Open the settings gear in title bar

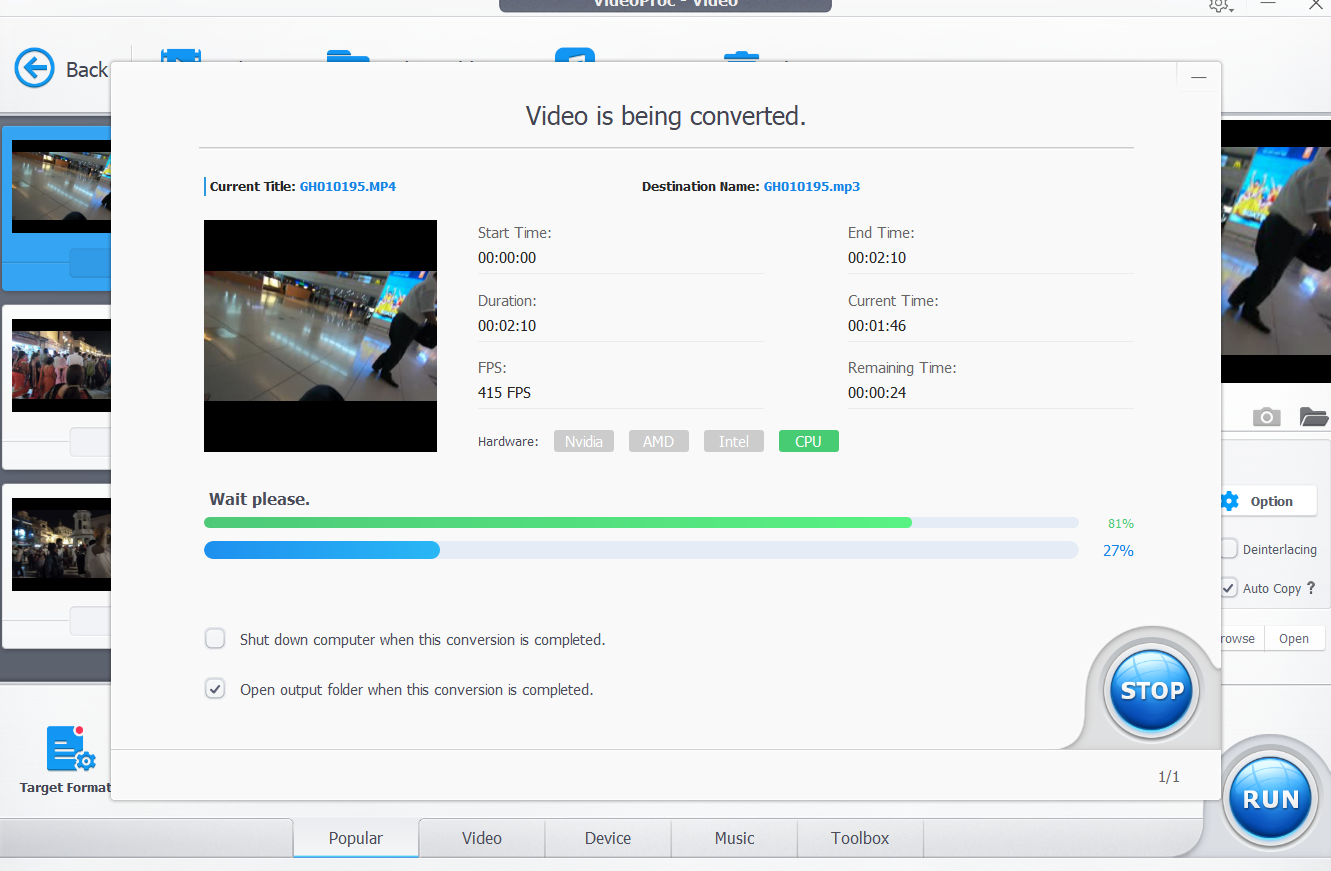pos(1218,5)
